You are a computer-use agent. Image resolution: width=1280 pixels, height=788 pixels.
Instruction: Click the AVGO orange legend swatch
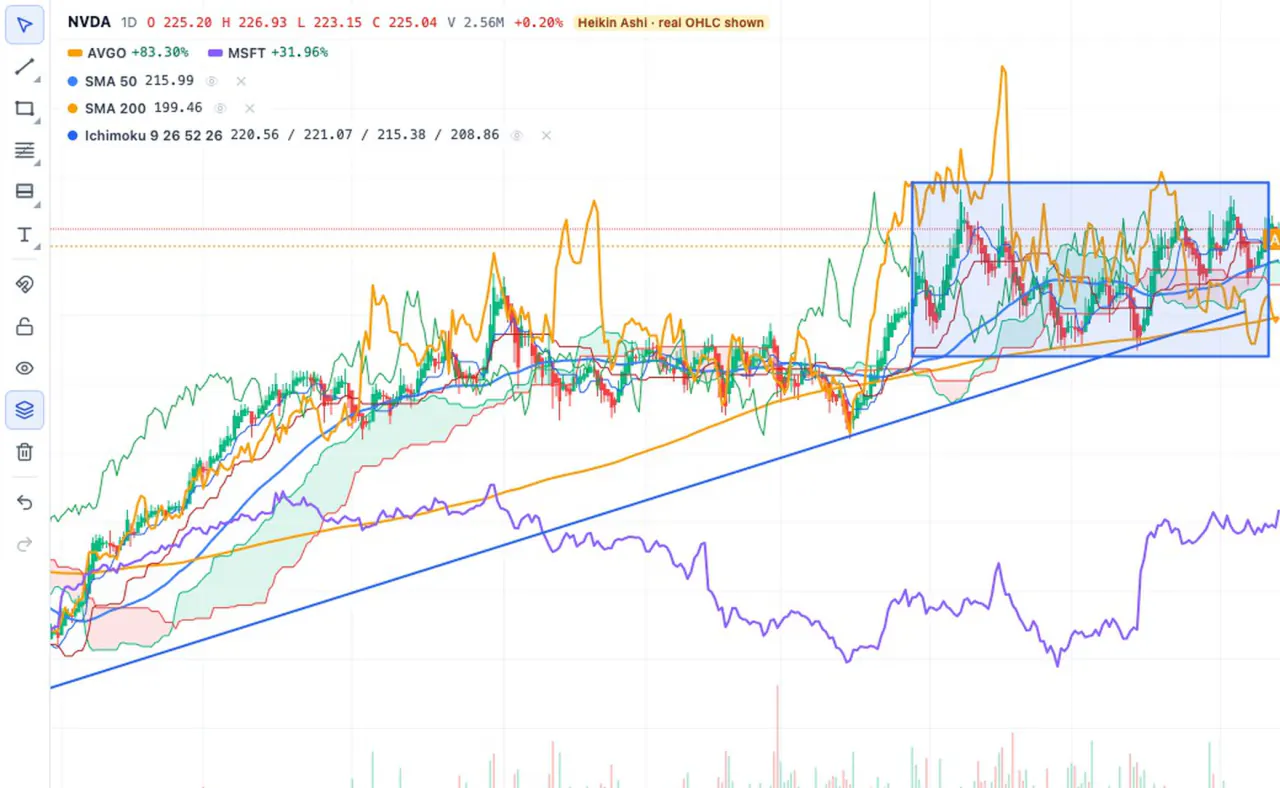pyautogui.click(x=75, y=53)
